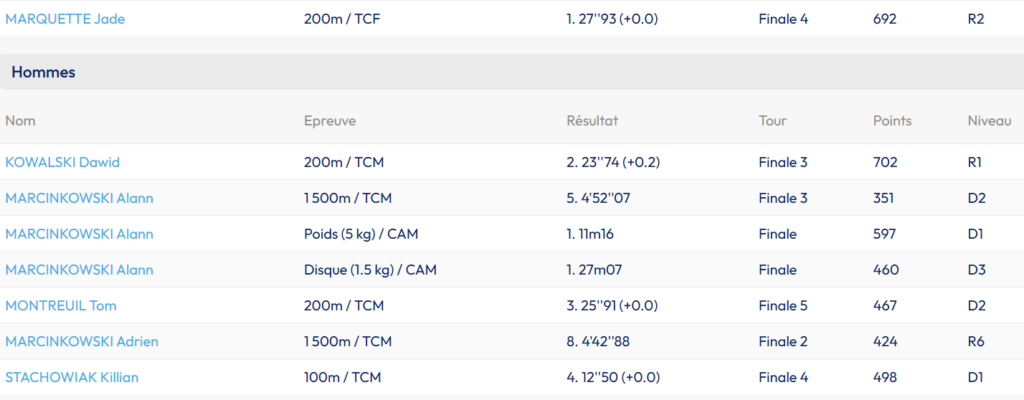Open MARCINKOWSKI Alann link in 1500m row
The image size is (1024, 400).
click(79, 198)
